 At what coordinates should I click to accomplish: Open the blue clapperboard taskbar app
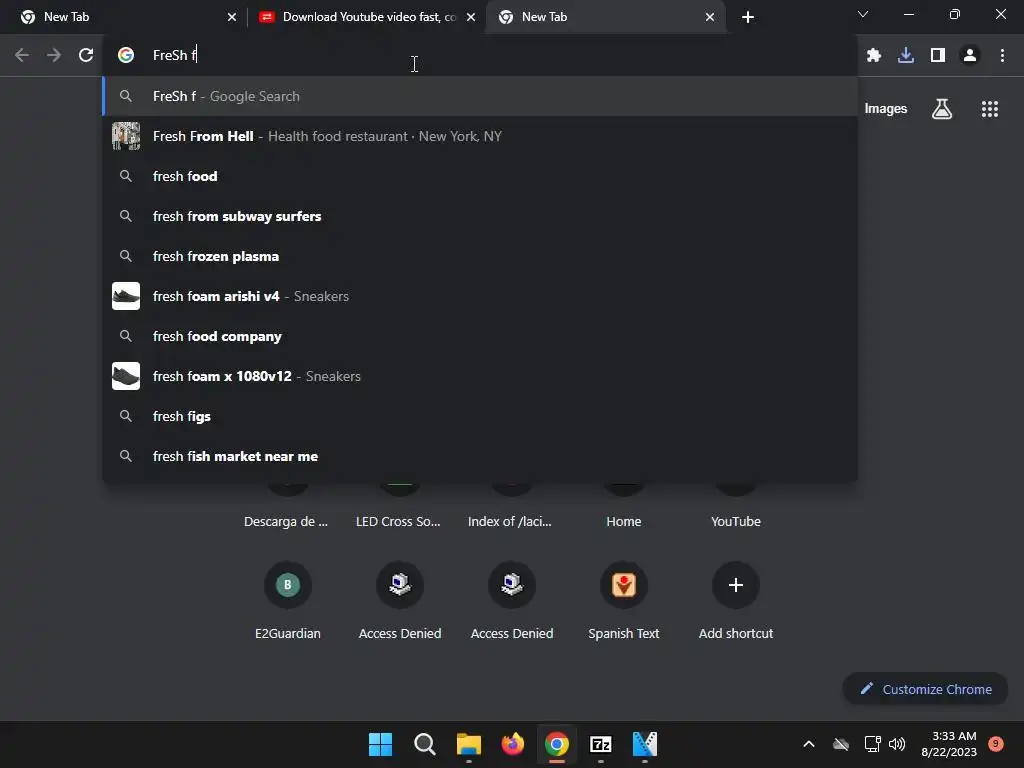pos(645,744)
